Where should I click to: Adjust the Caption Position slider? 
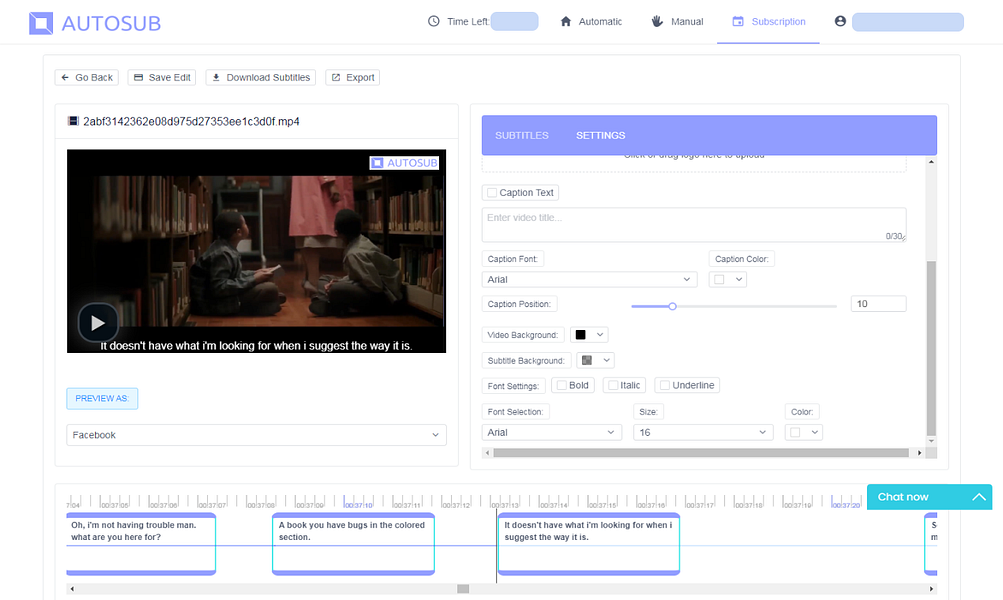click(672, 306)
